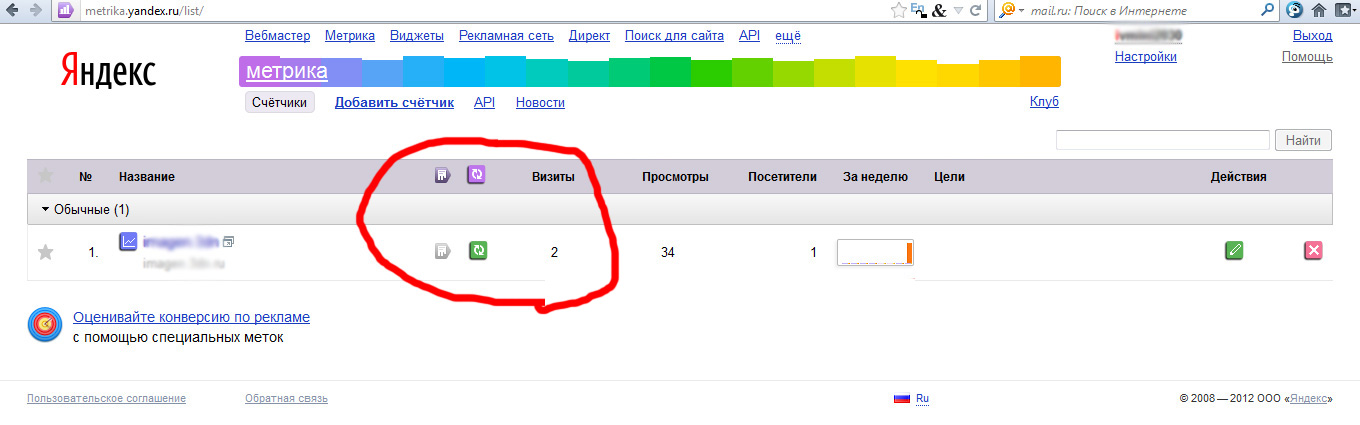Open the Добавить счётчик tab
1360x425 pixels.
(394, 102)
